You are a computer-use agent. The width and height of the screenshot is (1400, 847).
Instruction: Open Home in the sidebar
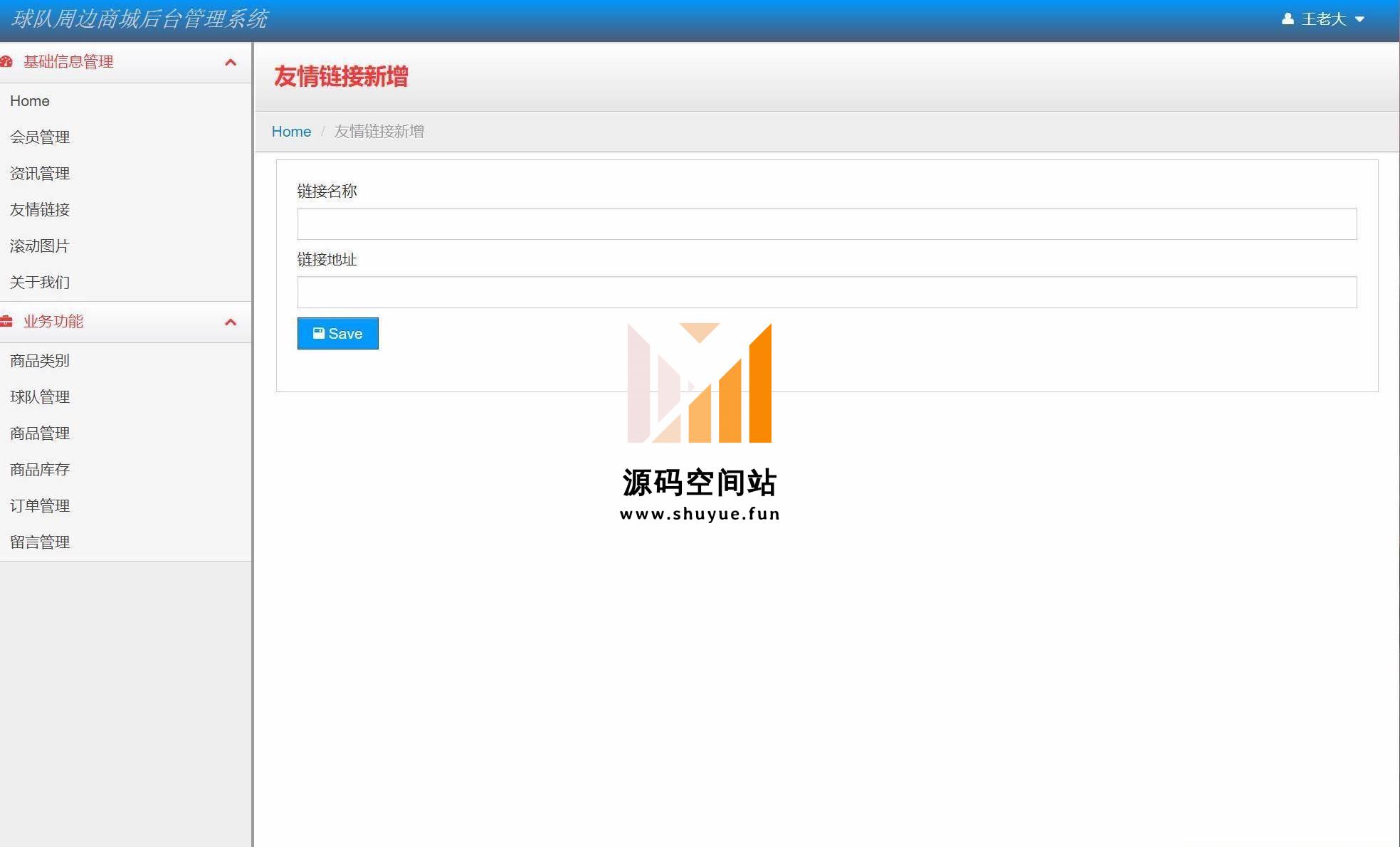(x=30, y=101)
